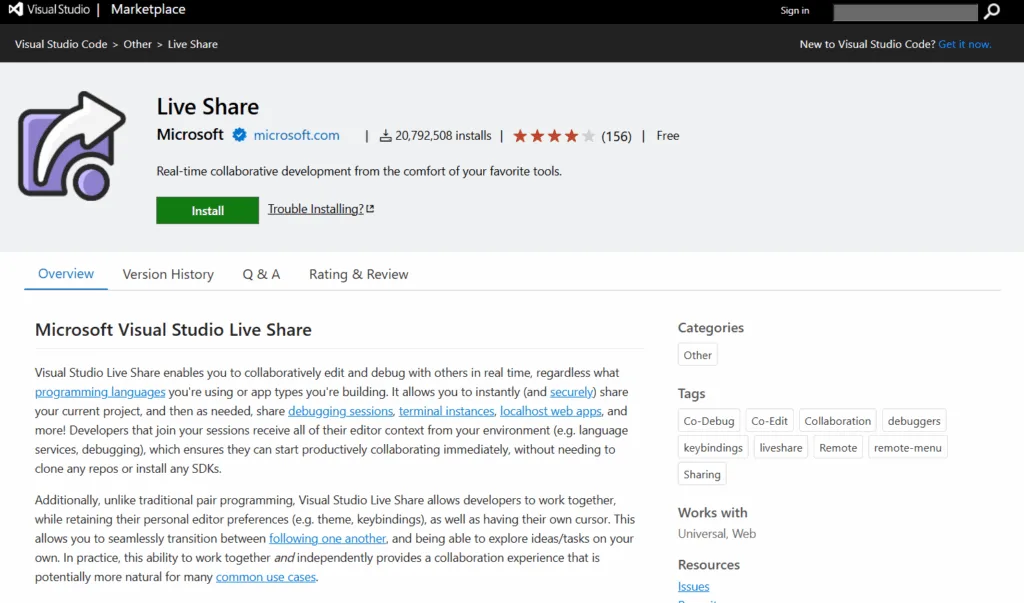Click in the marketplace search field
This screenshot has height=603, width=1024.
tap(905, 12)
